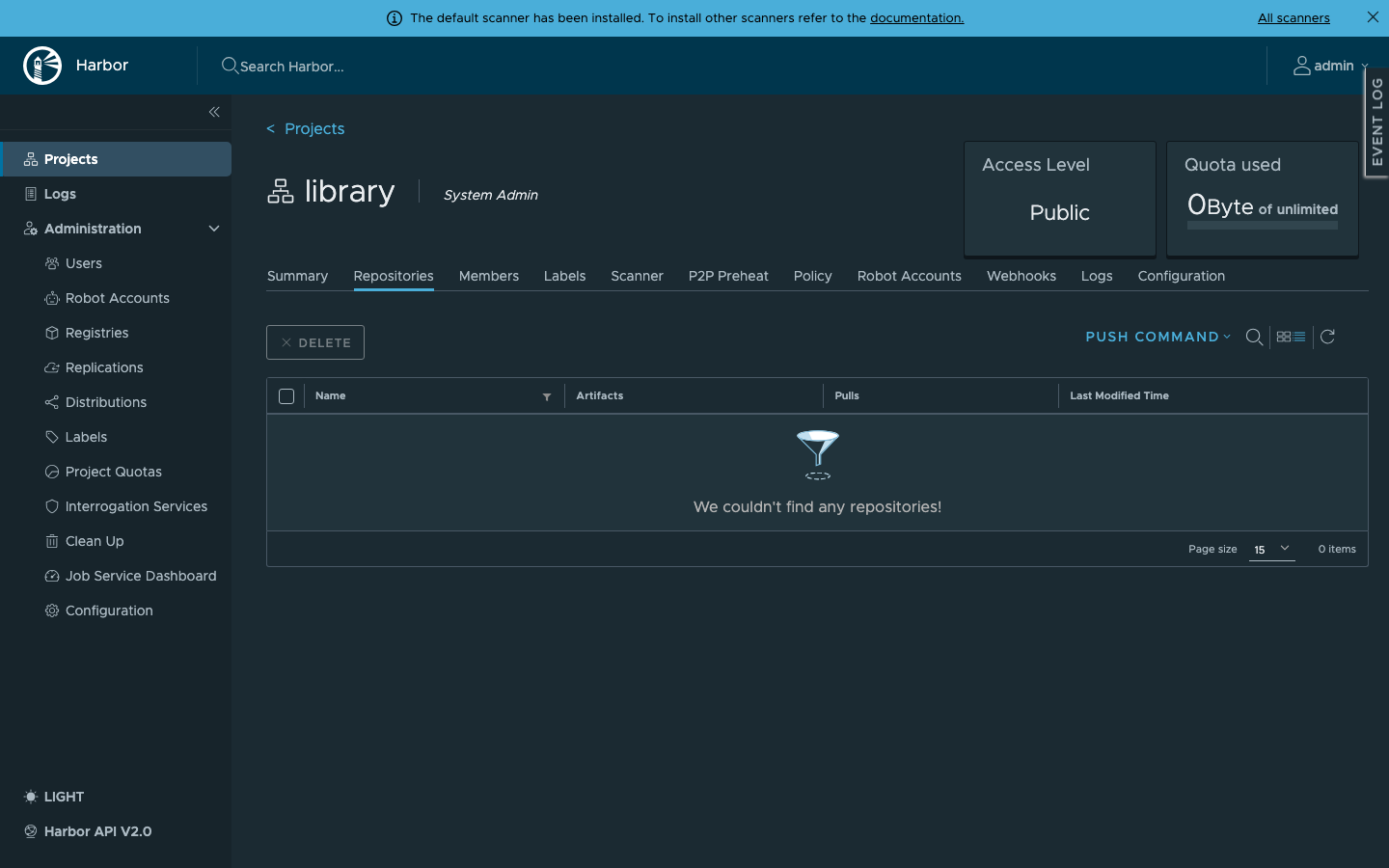Collapse the Administration section
Screen dimensions: 1389x868
point(214,229)
